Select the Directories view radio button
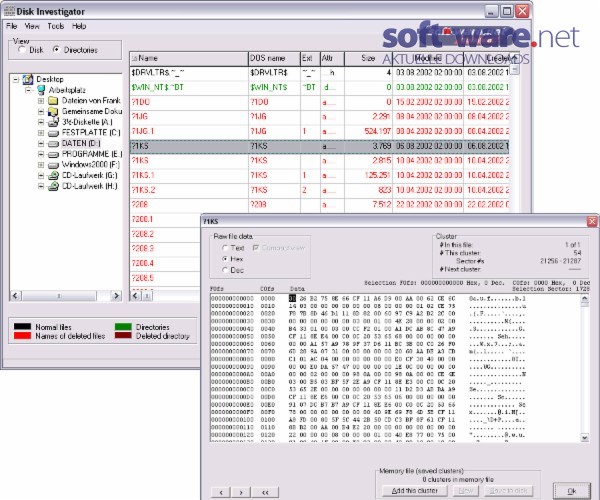 (56, 50)
